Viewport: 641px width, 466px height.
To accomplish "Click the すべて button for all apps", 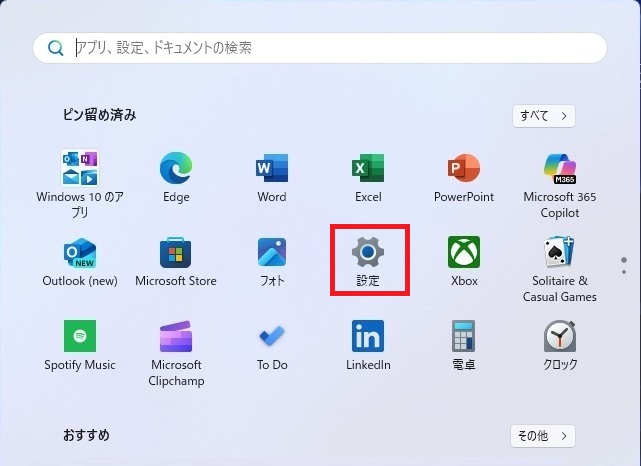I will (x=544, y=116).
